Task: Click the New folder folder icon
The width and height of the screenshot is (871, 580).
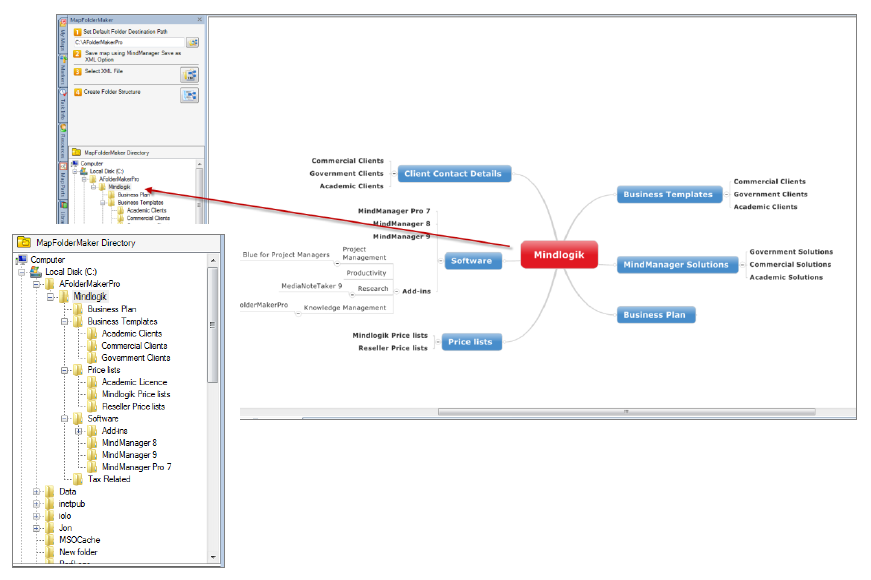Action: 50,552
